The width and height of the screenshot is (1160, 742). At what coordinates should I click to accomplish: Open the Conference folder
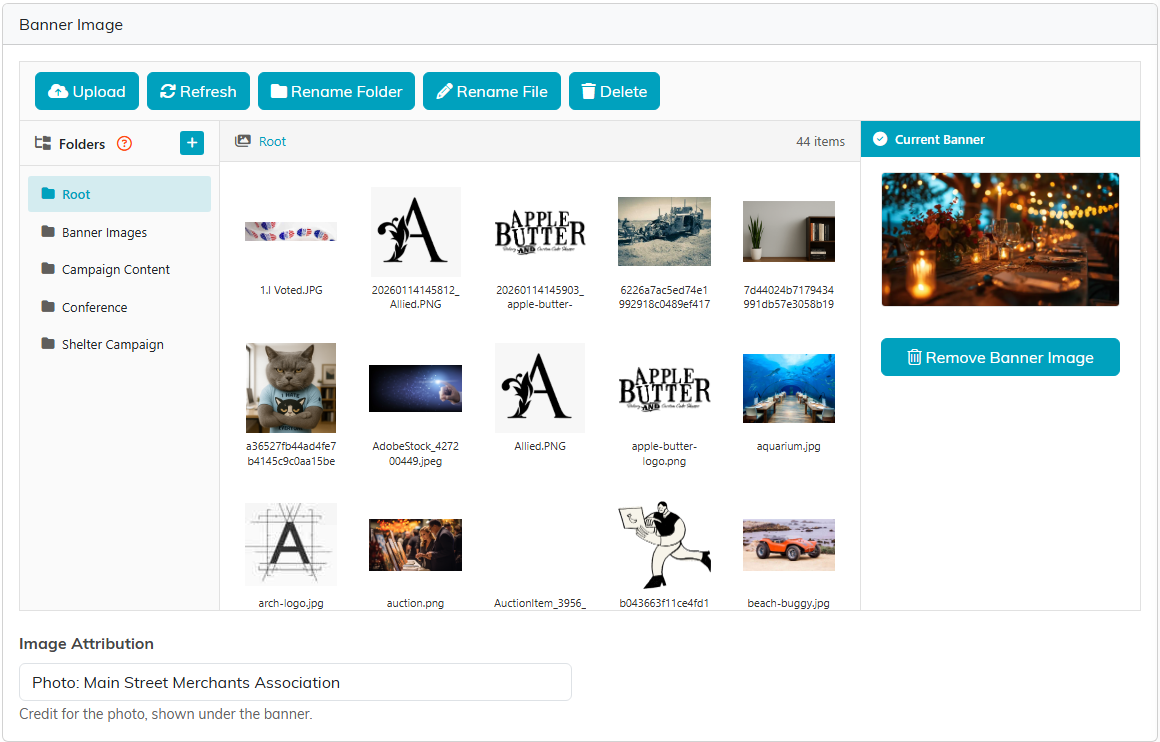[x=119, y=307]
